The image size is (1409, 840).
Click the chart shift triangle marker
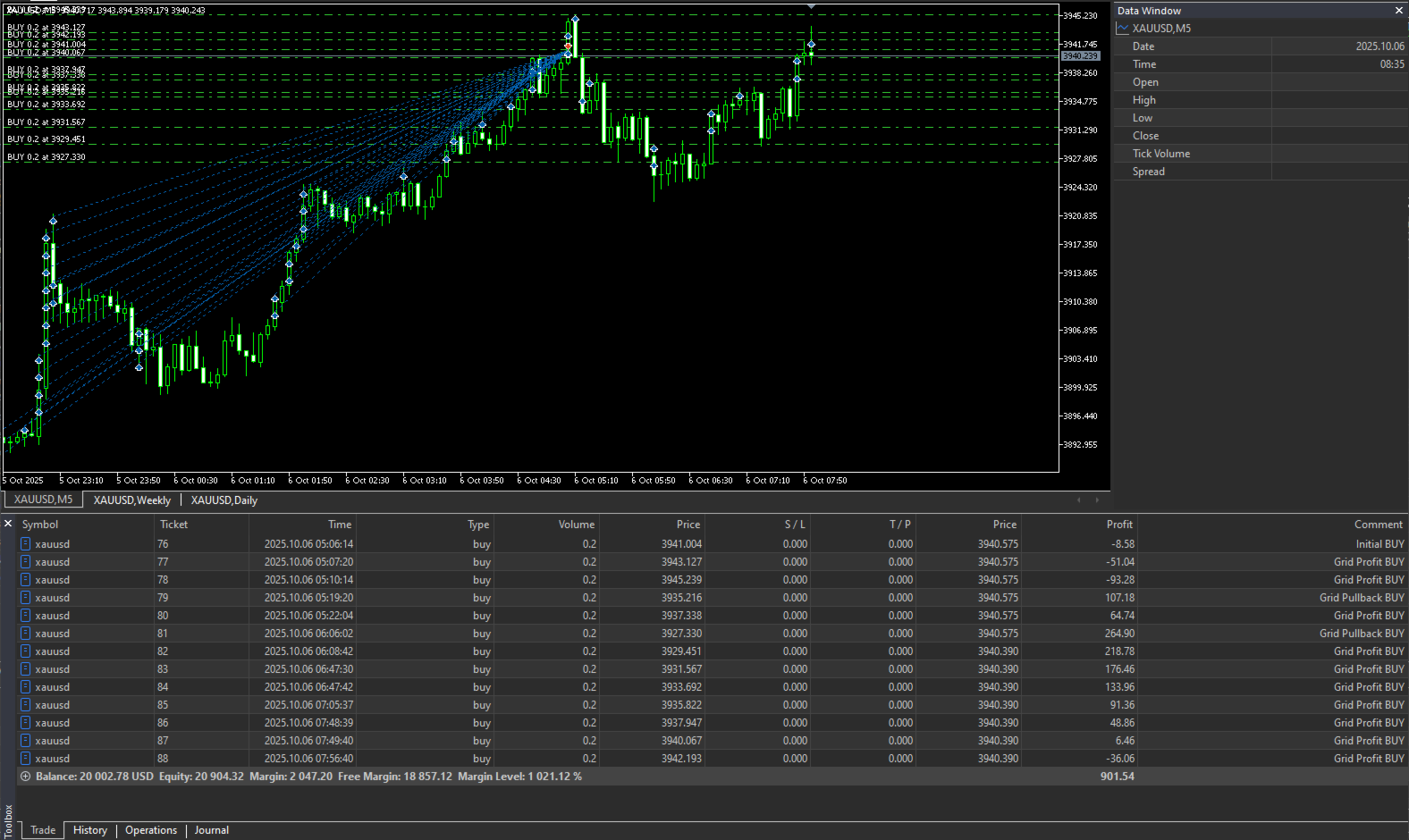click(x=811, y=7)
